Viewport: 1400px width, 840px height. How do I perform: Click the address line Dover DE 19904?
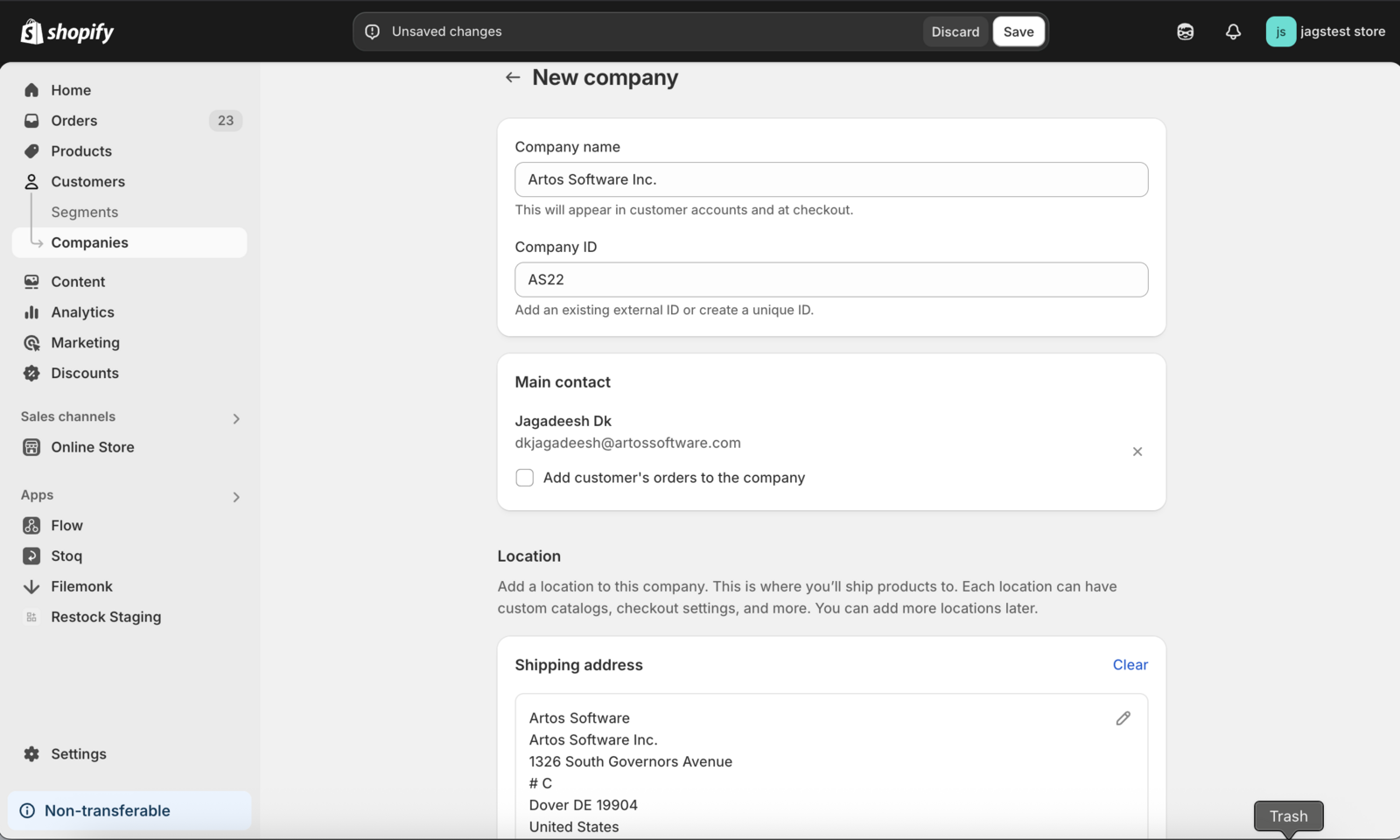[x=584, y=805]
